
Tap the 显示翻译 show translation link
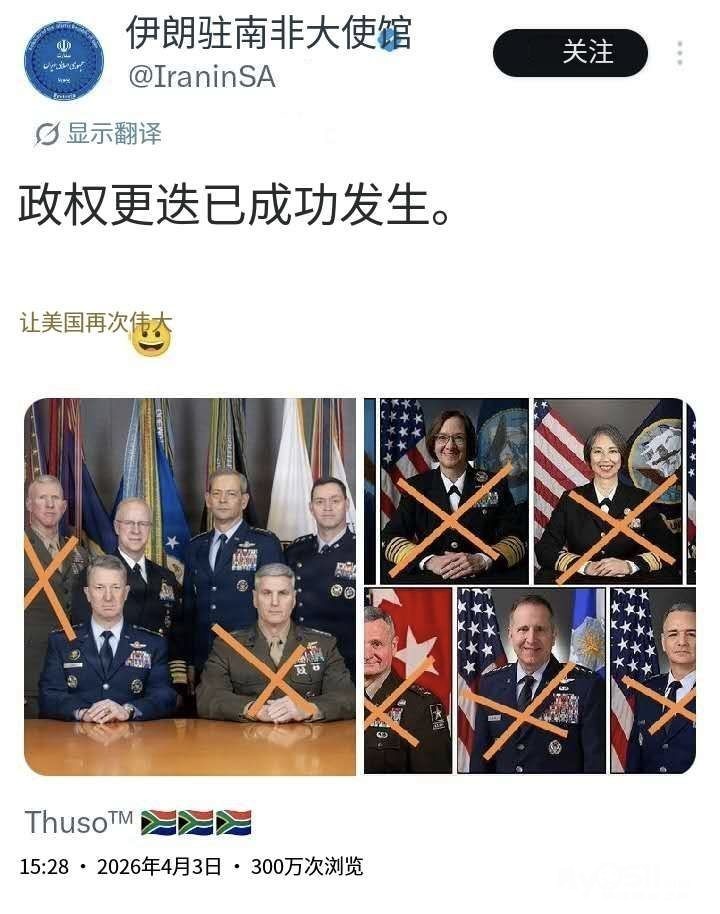coord(114,133)
